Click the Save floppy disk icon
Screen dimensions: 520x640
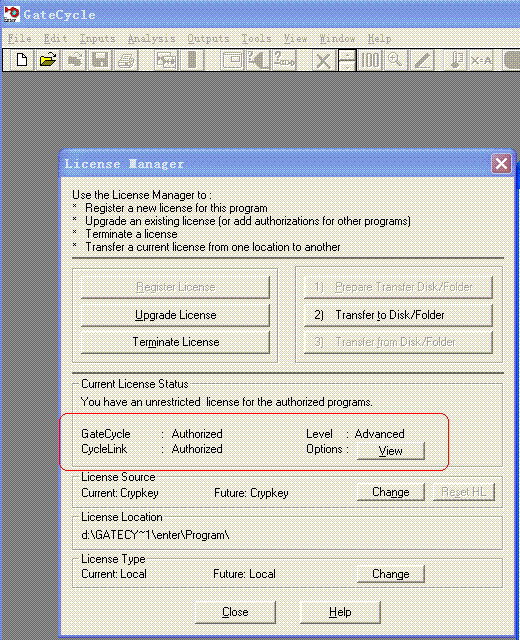coord(100,60)
